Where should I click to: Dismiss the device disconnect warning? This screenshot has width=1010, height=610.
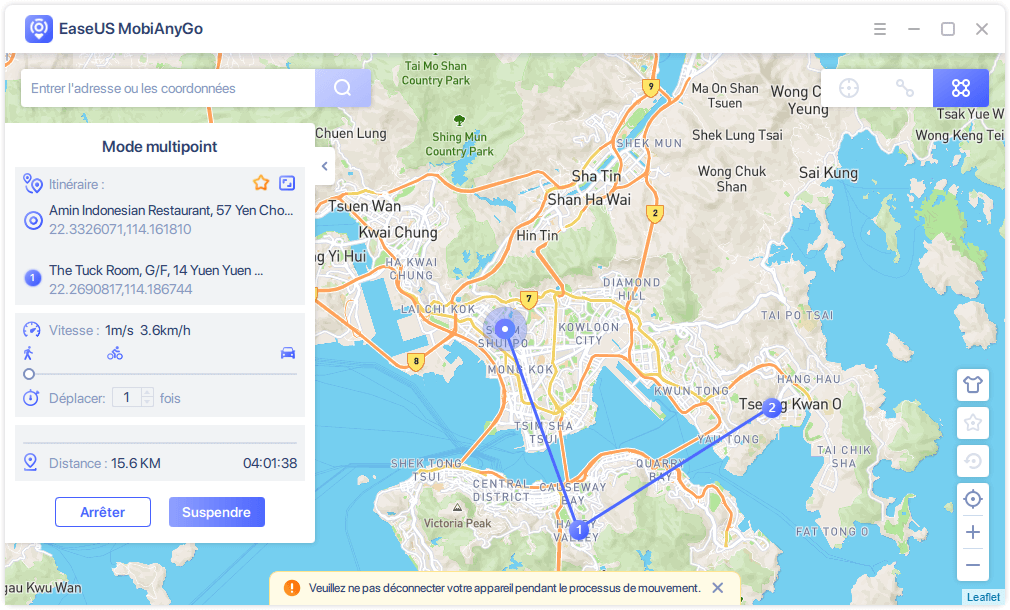[717, 588]
